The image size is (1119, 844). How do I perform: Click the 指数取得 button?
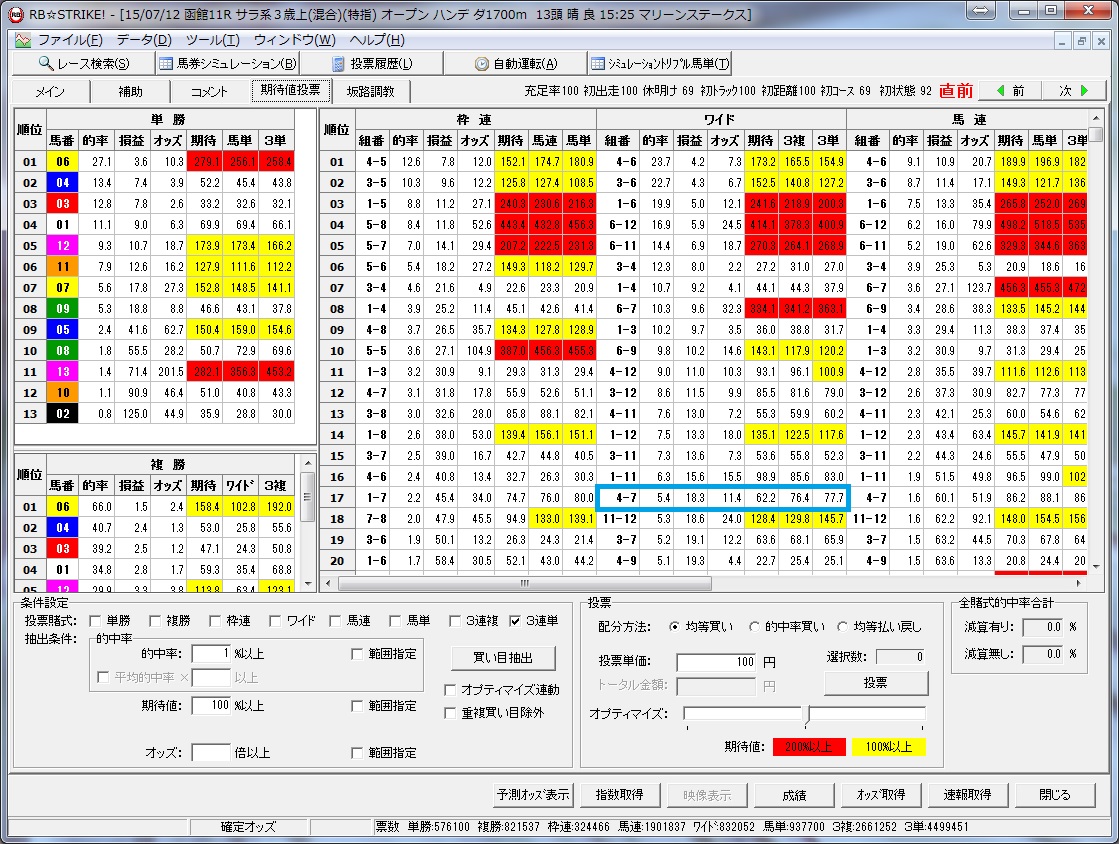tap(619, 794)
